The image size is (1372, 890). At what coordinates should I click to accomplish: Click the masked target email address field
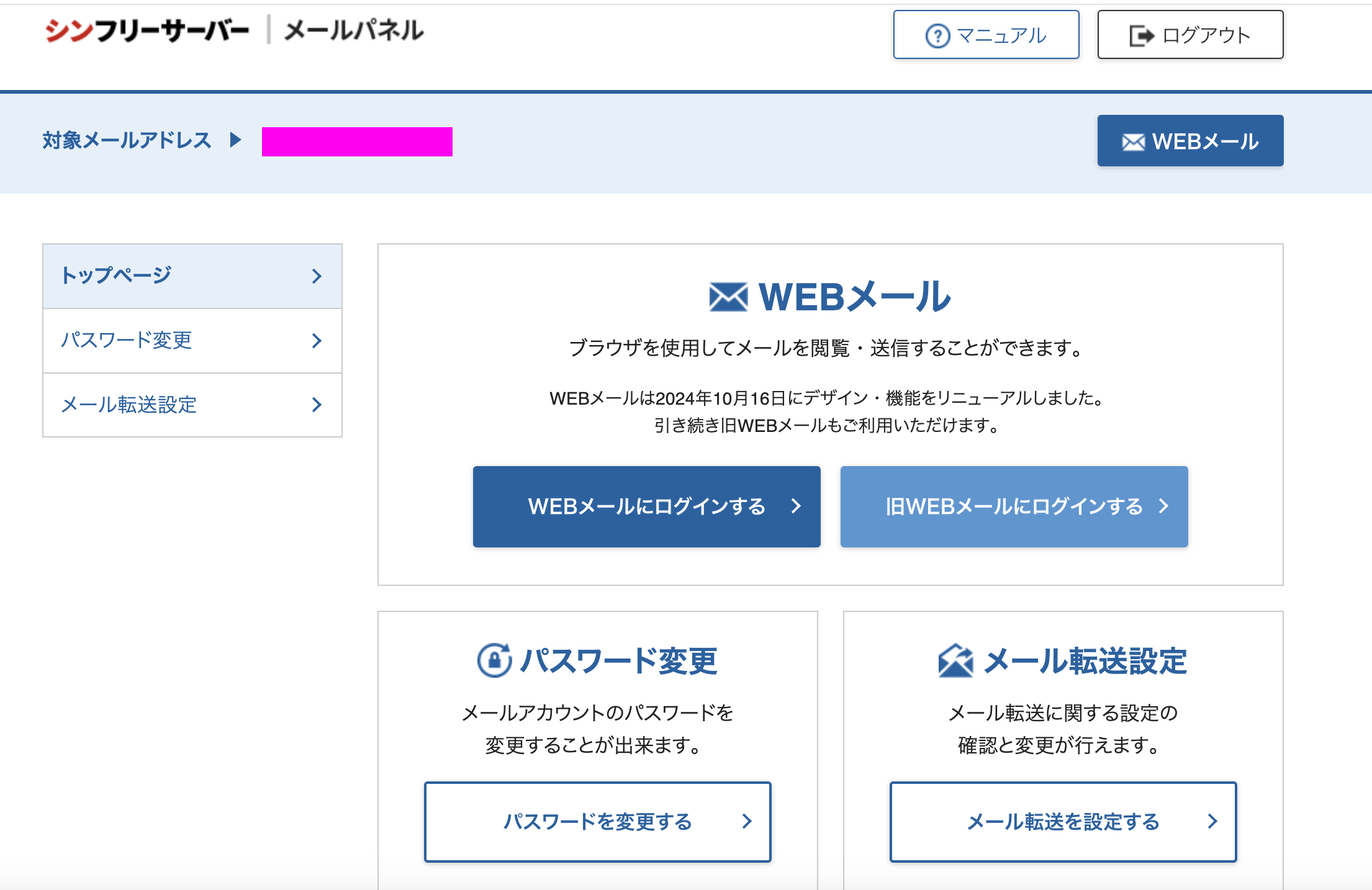357,142
